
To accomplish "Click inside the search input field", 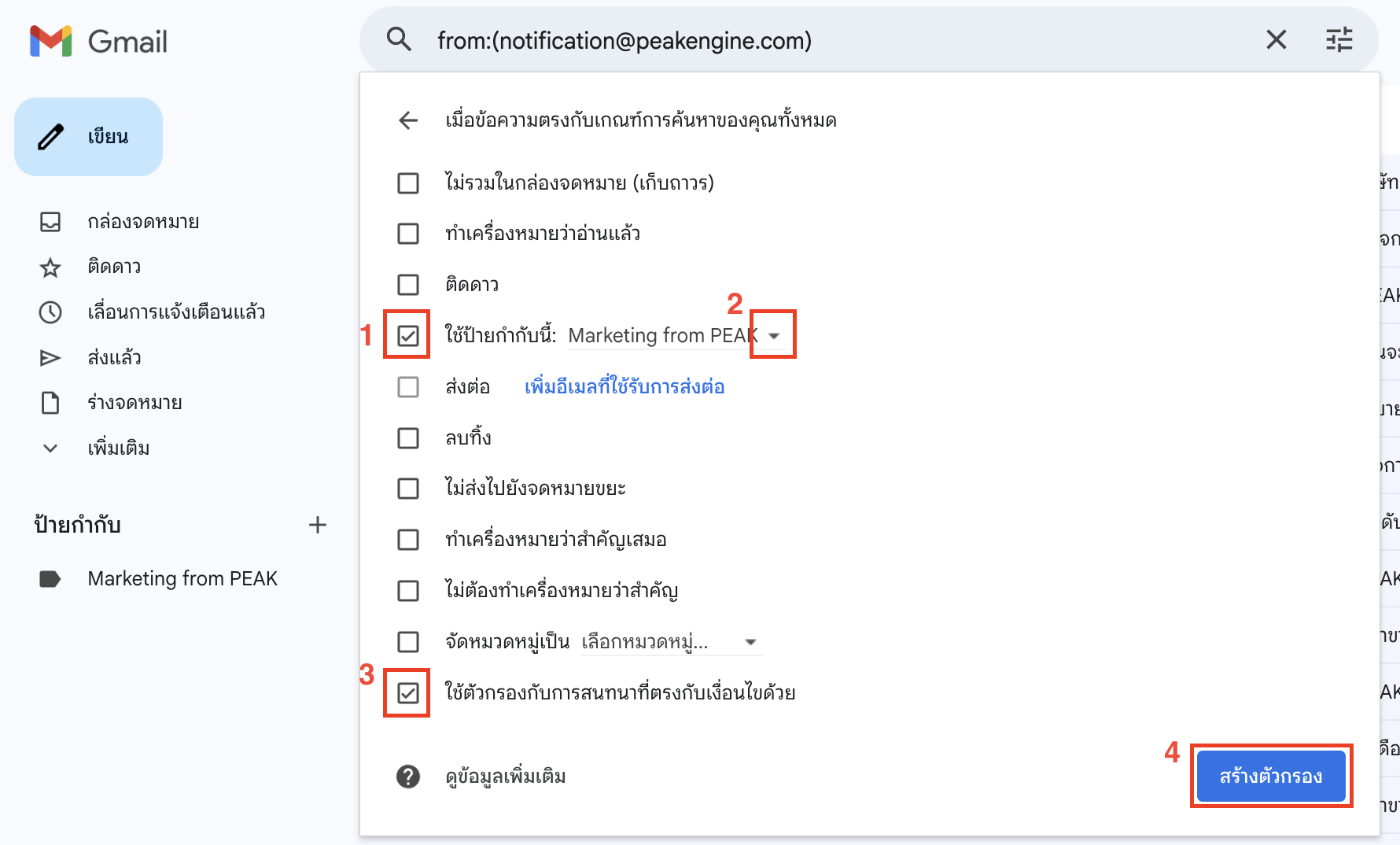I will pos(787,39).
